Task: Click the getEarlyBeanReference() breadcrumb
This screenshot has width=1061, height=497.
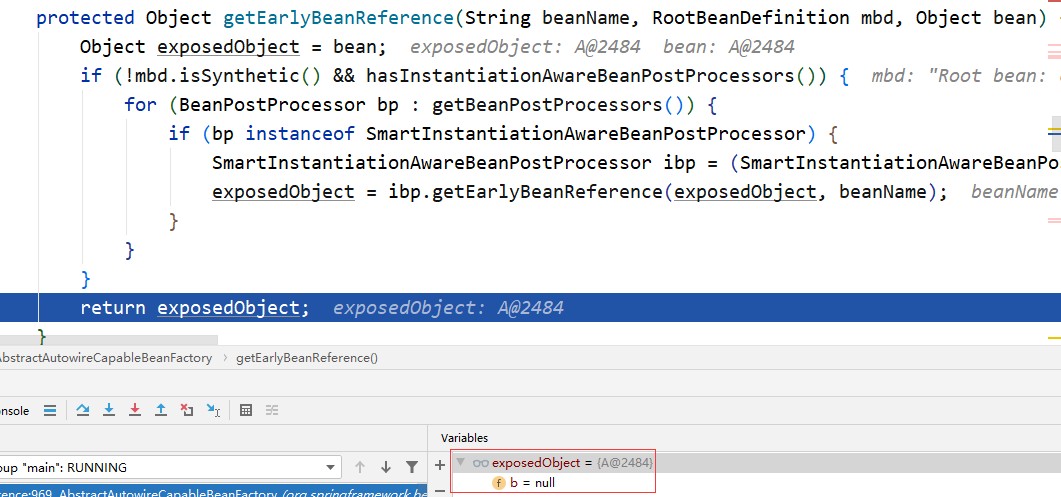Action: [307, 358]
